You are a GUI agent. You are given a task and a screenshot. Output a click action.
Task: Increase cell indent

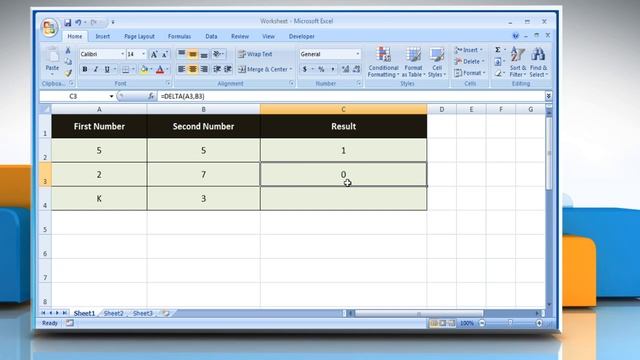[228, 69]
